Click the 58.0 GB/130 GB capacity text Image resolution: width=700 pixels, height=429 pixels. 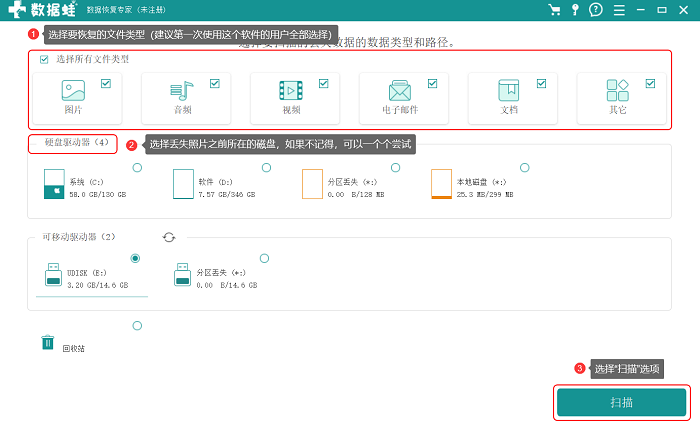pos(98,195)
